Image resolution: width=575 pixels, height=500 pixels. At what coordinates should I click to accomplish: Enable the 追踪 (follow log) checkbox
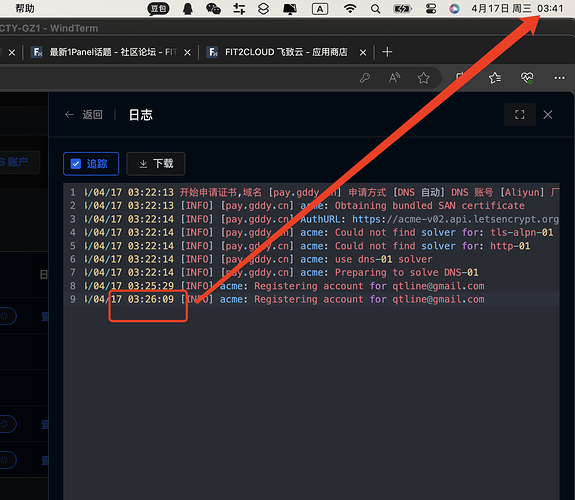pos(76,164)
